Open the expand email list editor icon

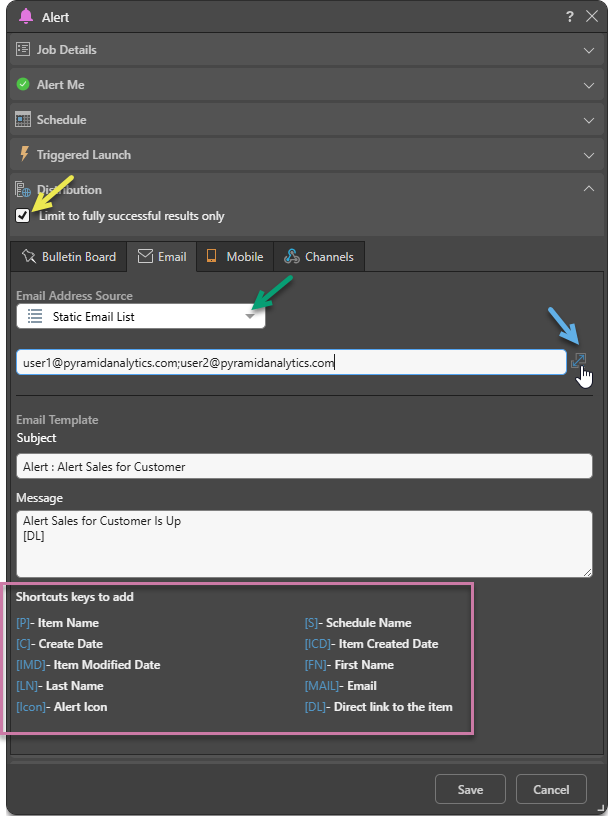pyautogui.click(x=578, y=361)
